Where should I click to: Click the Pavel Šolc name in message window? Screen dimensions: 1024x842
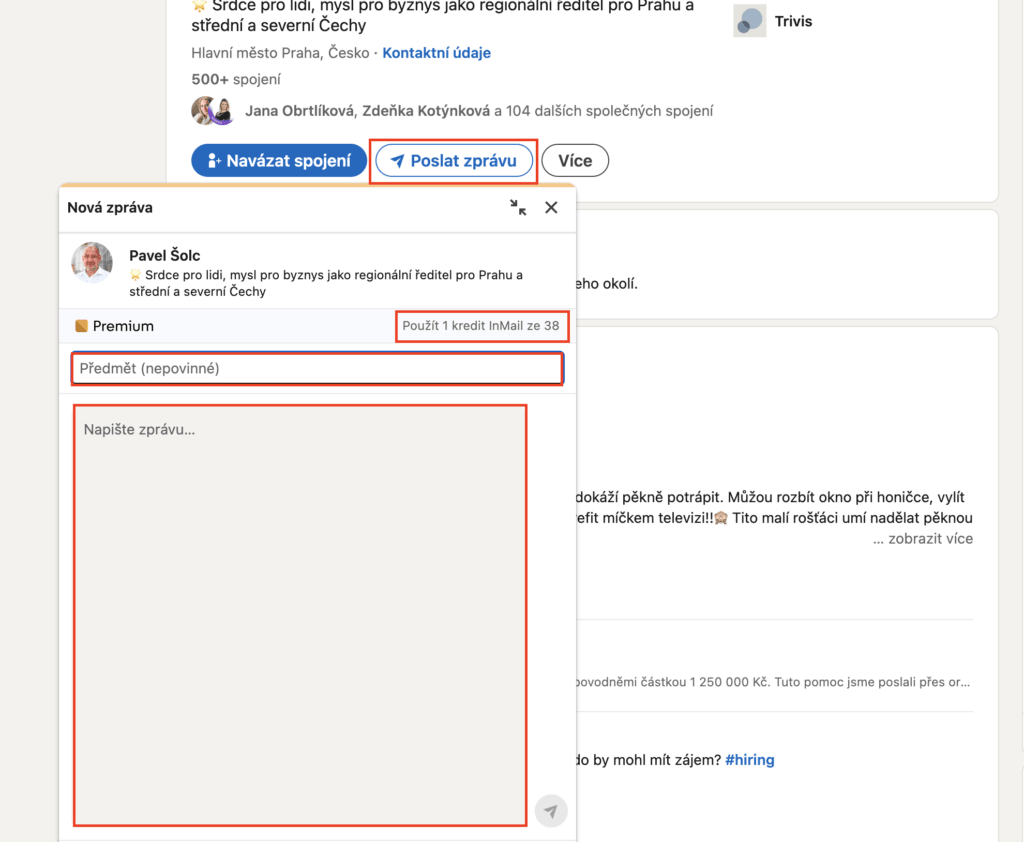point(165,255)
